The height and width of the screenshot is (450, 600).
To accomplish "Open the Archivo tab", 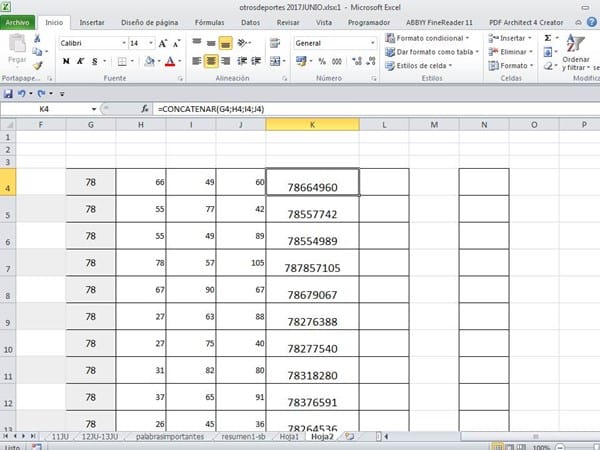I will click(x=17, y=23).
